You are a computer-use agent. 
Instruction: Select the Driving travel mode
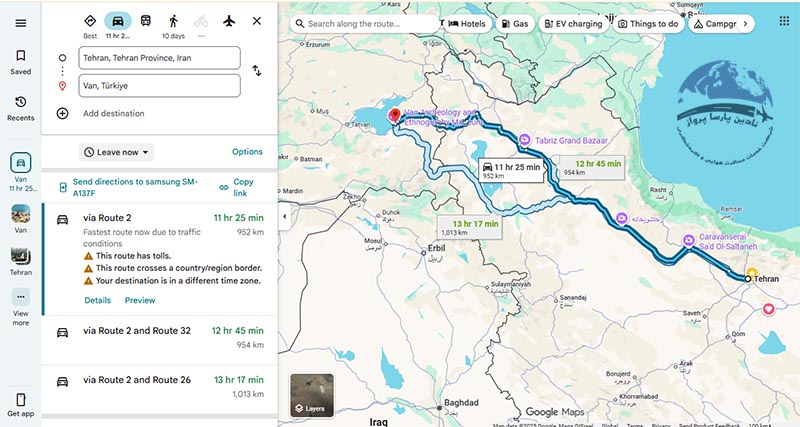[x=118, y=21]
